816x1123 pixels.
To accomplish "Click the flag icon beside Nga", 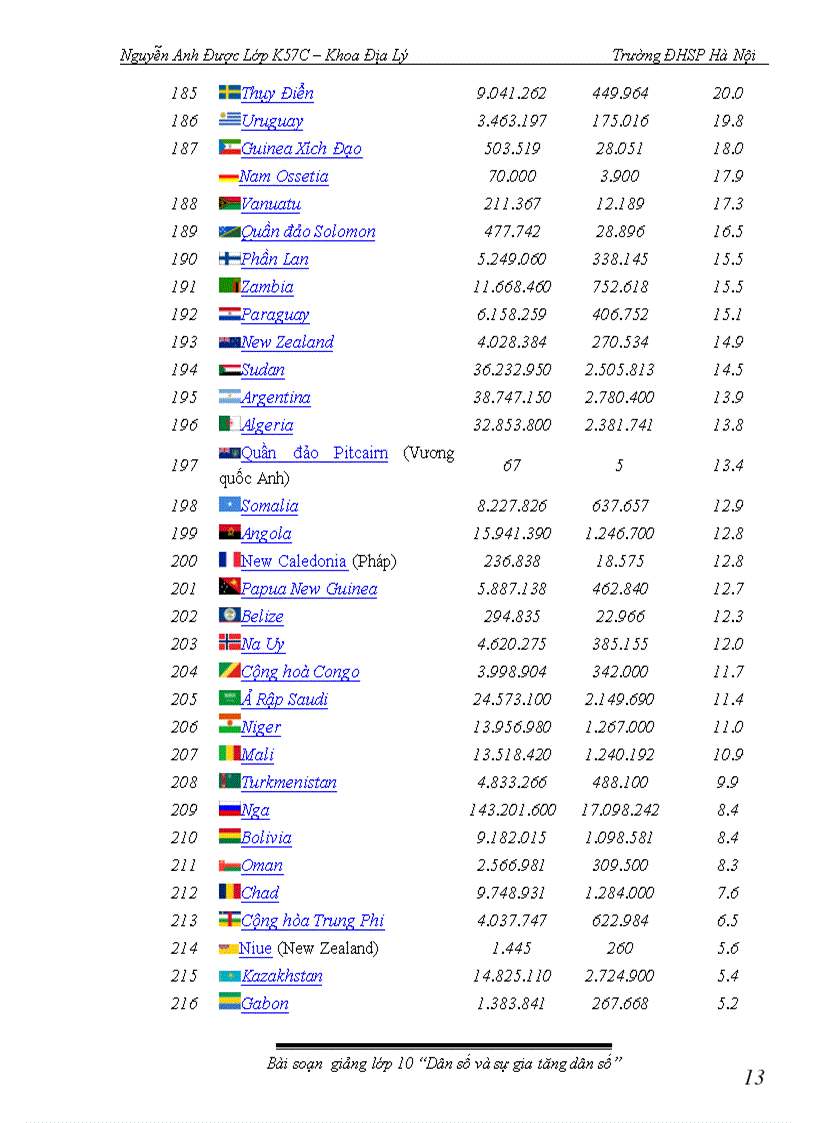I will (x=229, y=809).
